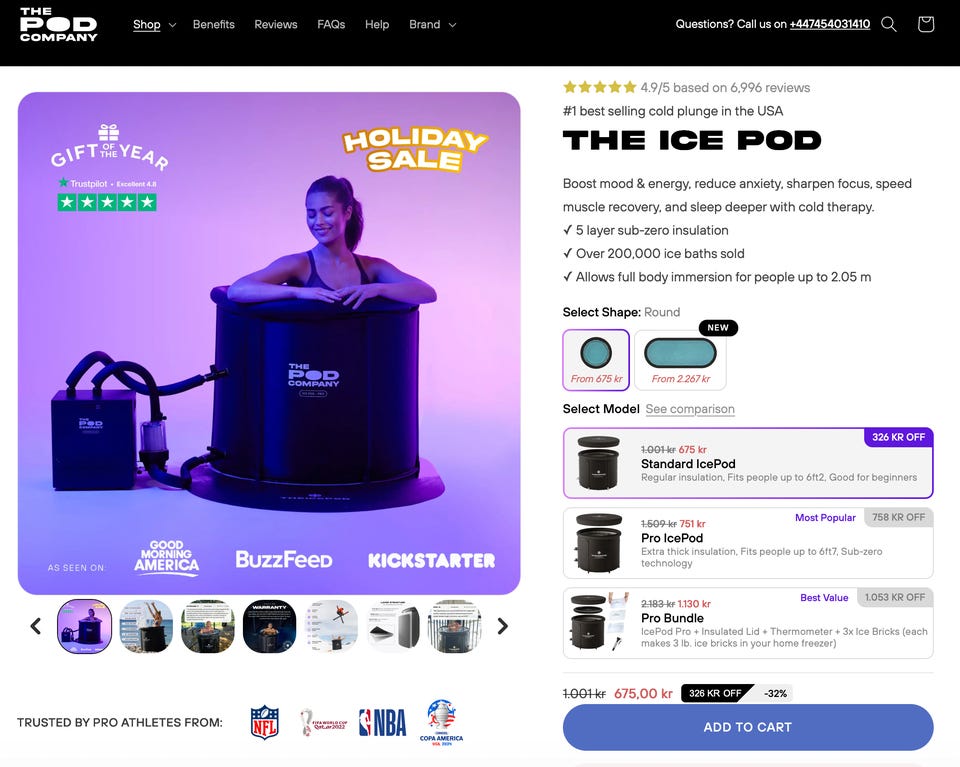The width and height of the screenshot is (960, 767).
Task: Choose the Pro IcePod model
Action: click(x=748, y=543)
